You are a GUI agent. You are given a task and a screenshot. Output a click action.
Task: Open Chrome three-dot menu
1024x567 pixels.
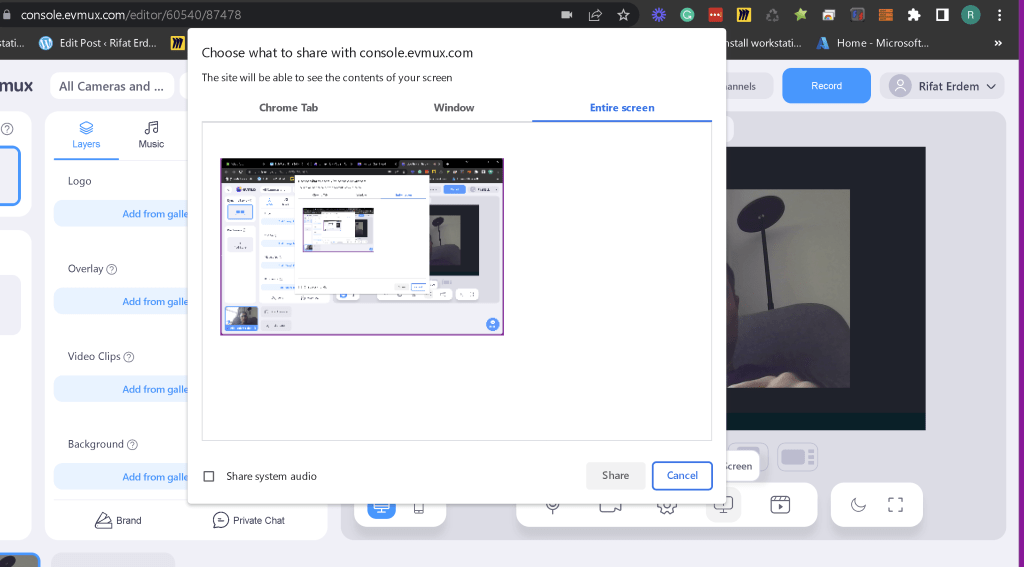(1000, 14)
